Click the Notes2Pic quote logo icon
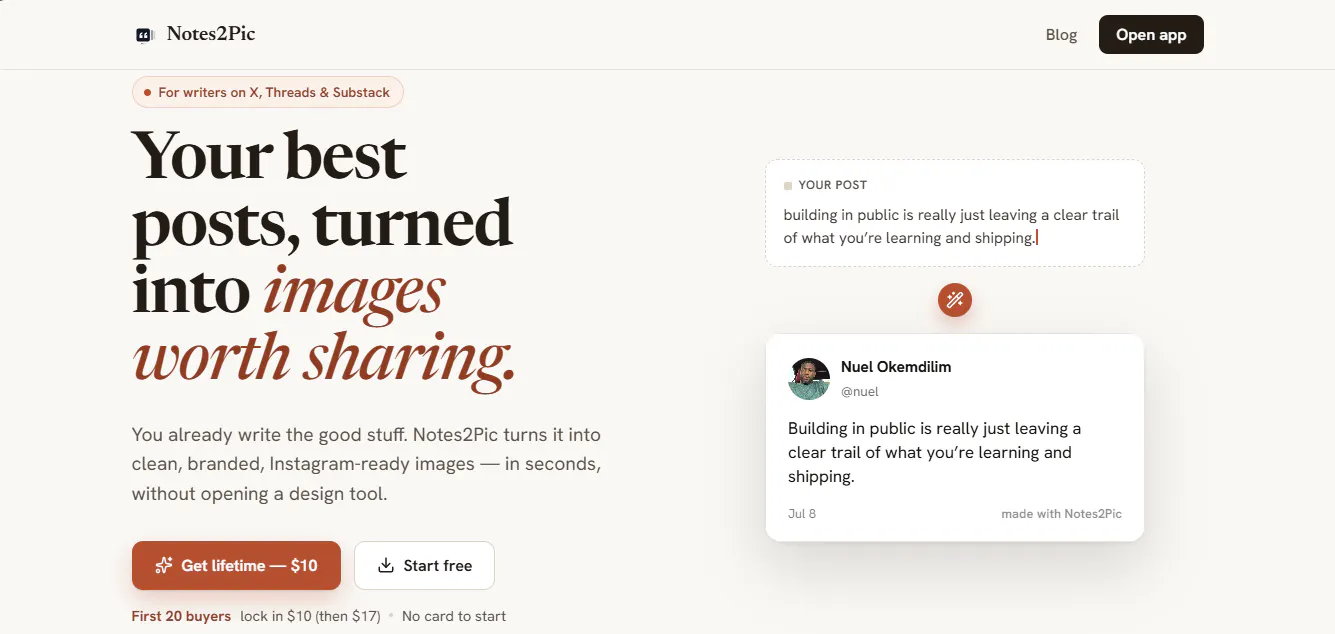1335x634 pixels. click(x=145, y=35)
